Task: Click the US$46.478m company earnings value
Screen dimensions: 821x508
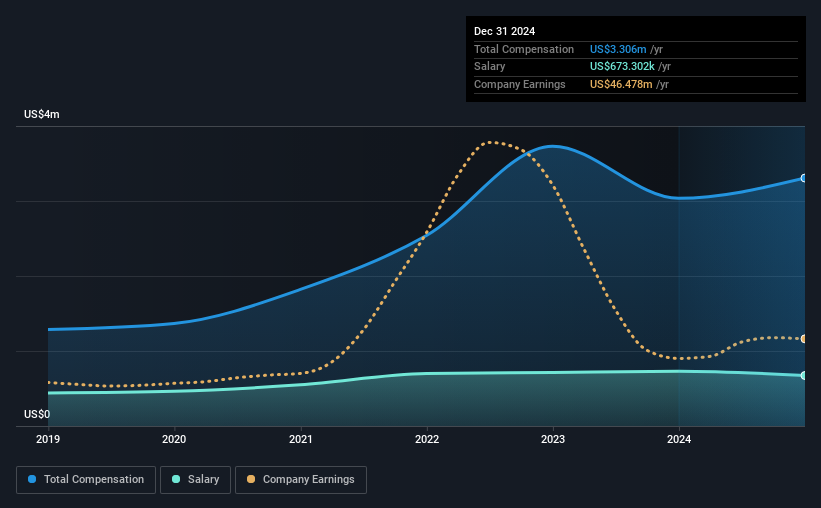Action: pyautogui.click(x=621, y=84)
